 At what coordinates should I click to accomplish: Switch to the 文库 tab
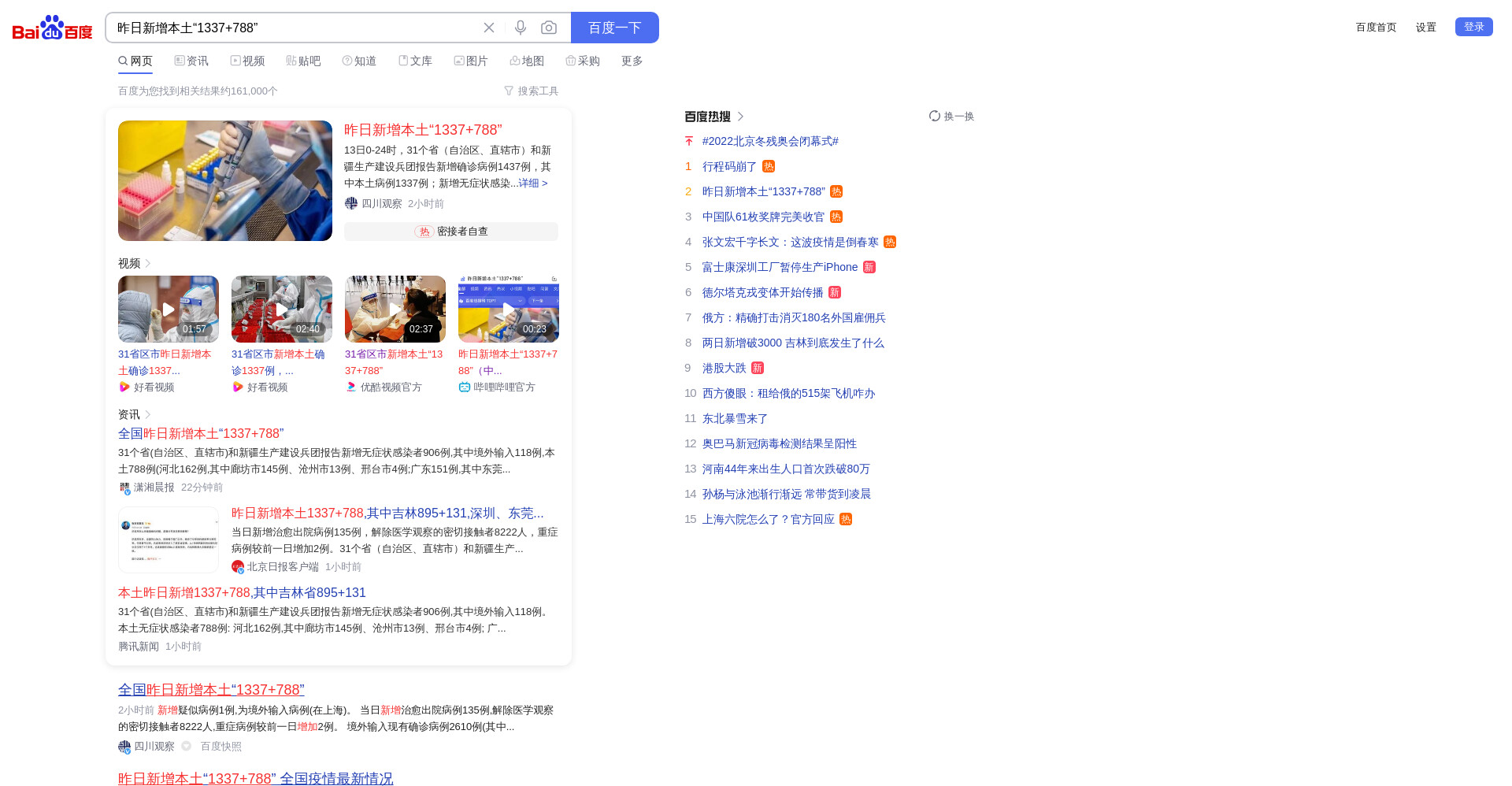pyautogui.click(x=415, y=61)
